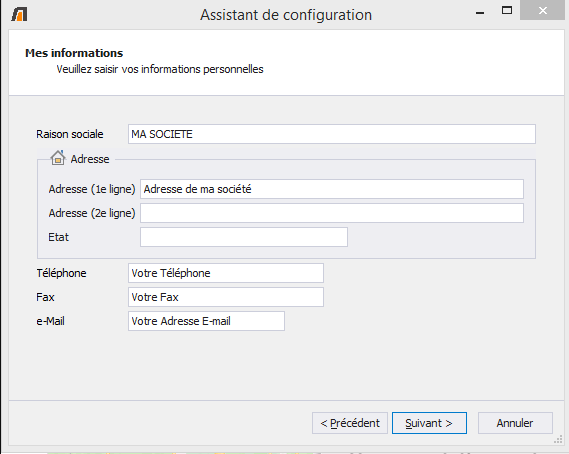Image resolution: width=569 pixels, height=454 pixels.
Task: Click the resize grip at window corner
Action: [558, 440]
